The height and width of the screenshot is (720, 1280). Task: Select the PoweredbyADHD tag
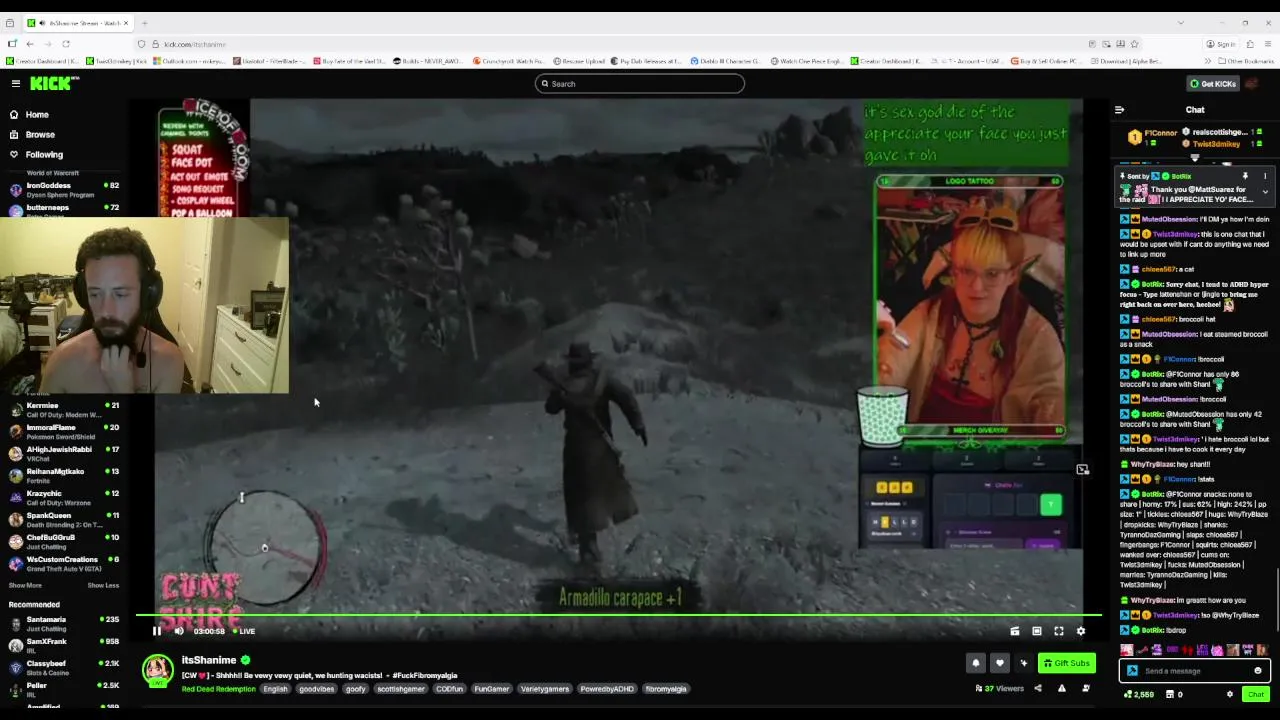(x=607, y=689)
